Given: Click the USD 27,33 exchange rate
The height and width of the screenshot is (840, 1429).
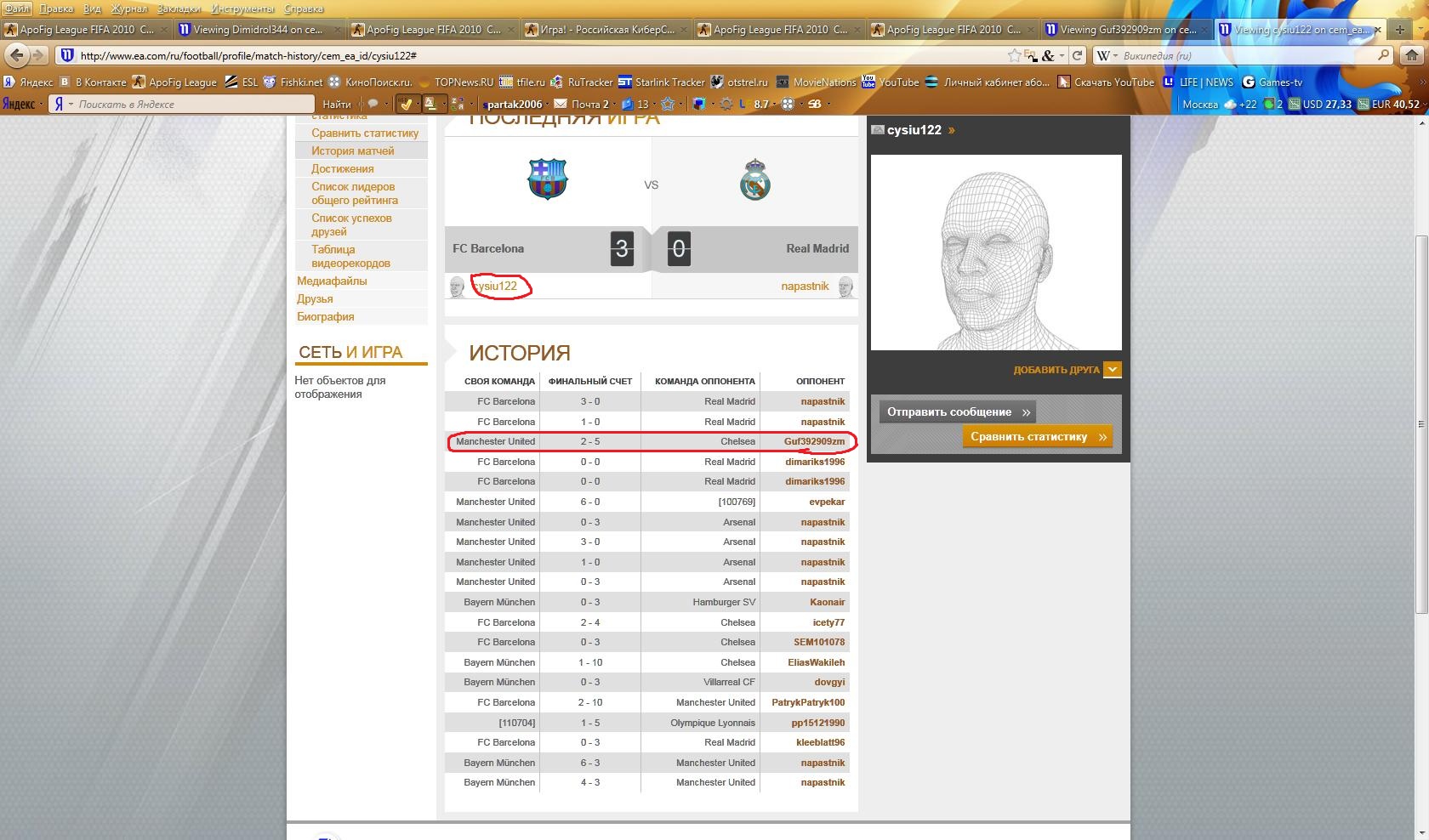Looking at the screenshot, I should click(x=1319, y=105).
